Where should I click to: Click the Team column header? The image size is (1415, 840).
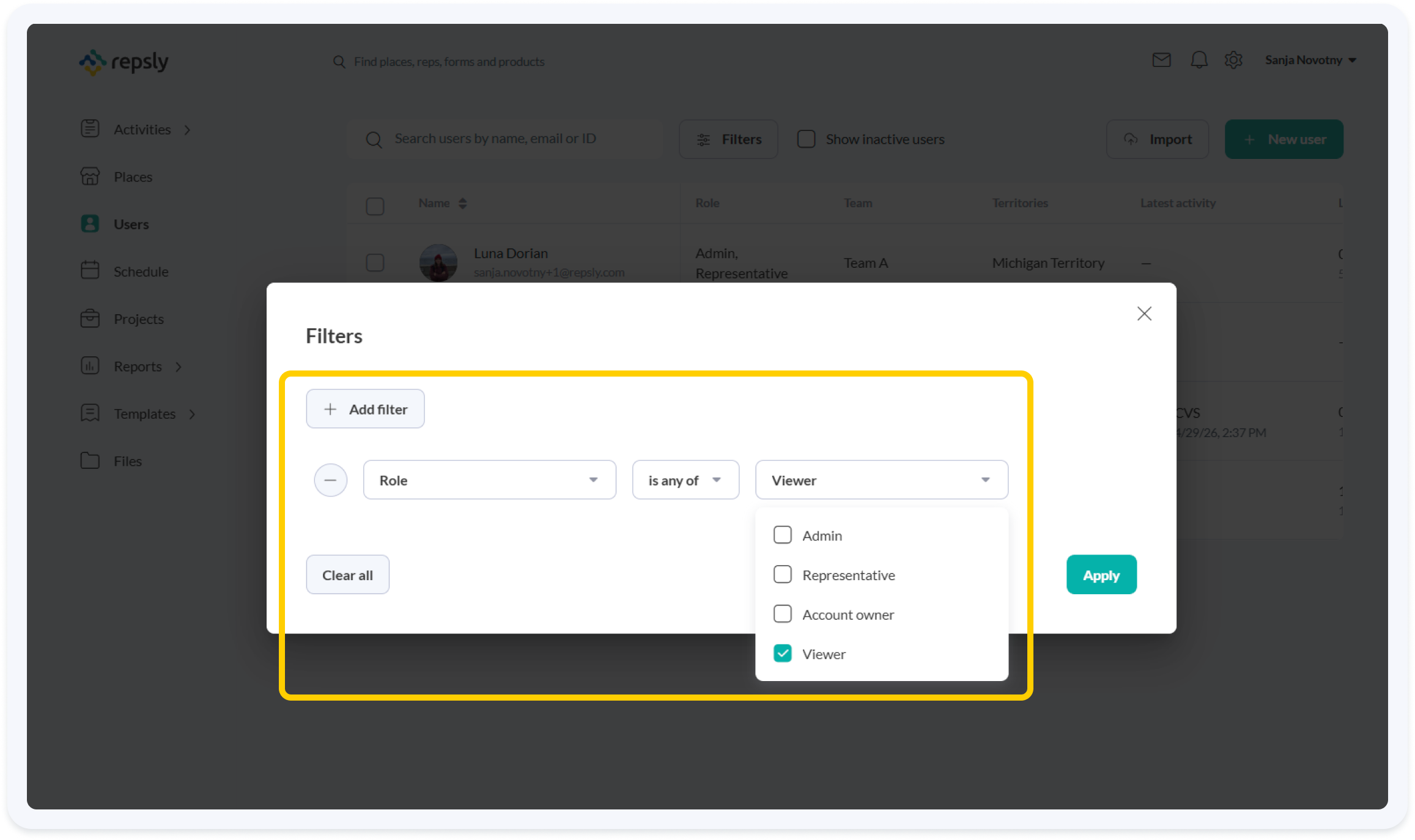click(858, 203)
